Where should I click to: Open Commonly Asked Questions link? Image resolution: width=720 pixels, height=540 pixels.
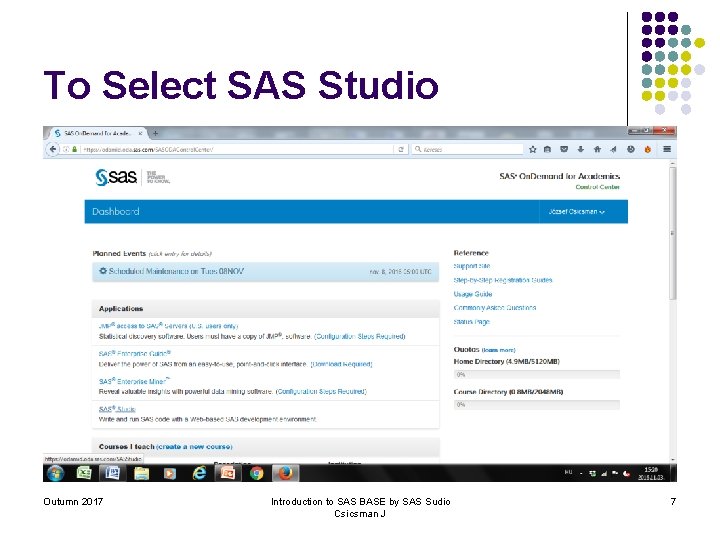[x=495, y=308]
